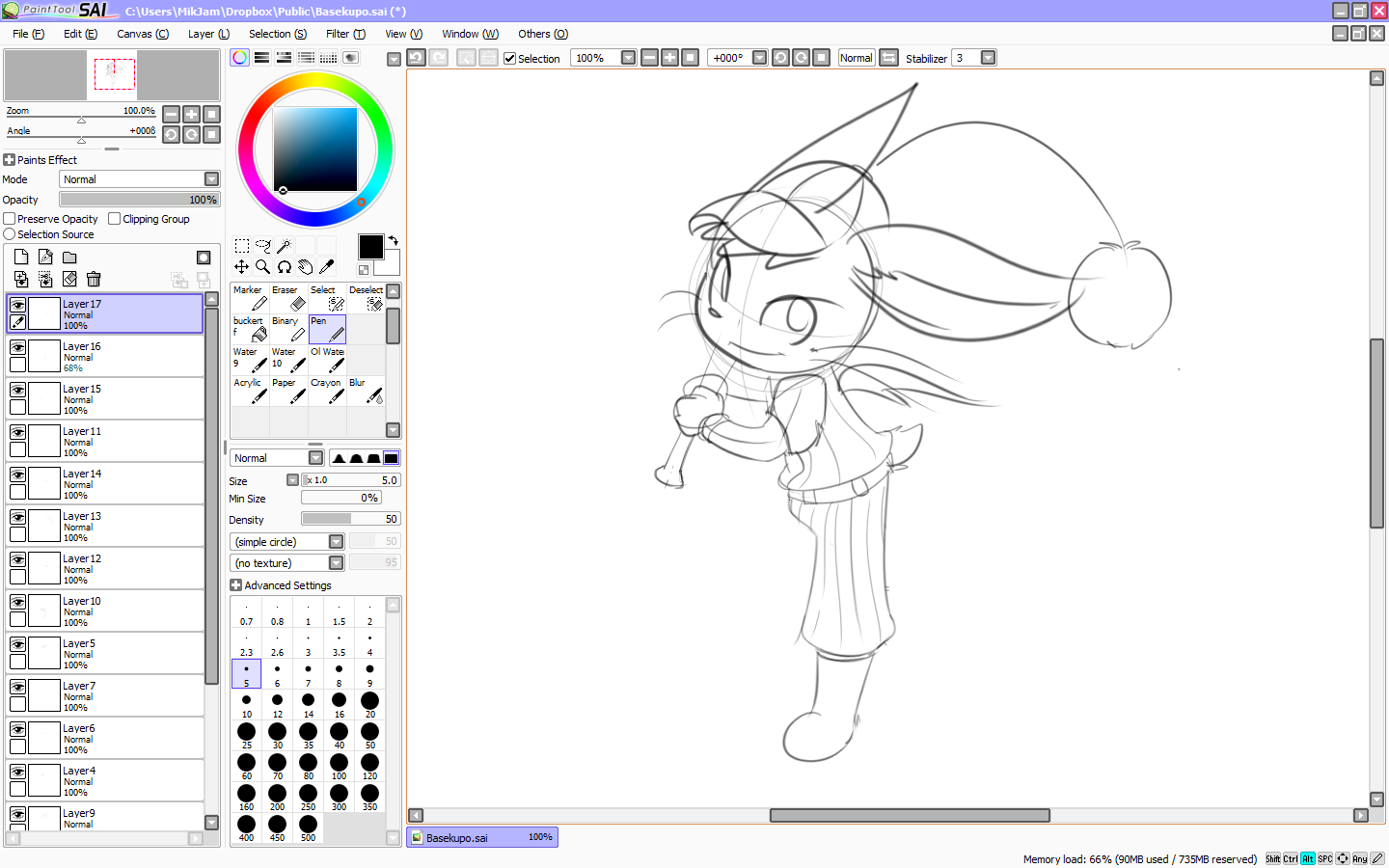Activate the Eyedropper color picker tool

pos(326,267)
